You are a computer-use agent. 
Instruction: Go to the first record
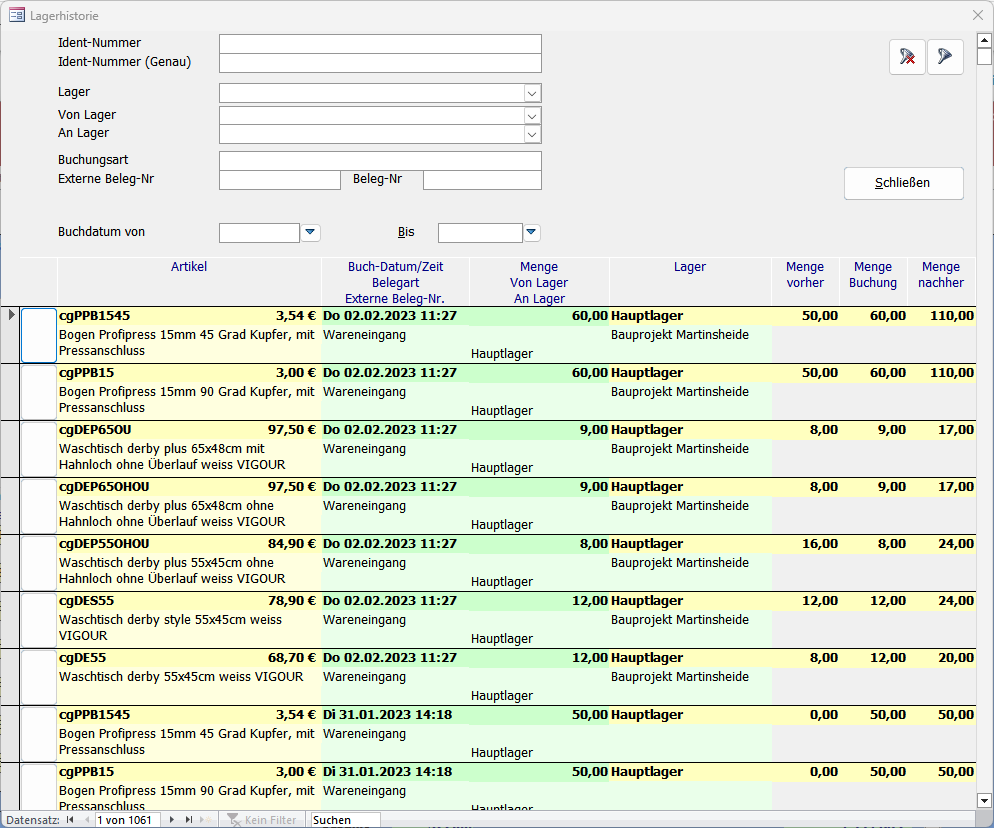pyautogui.click(x=70, y=820)
